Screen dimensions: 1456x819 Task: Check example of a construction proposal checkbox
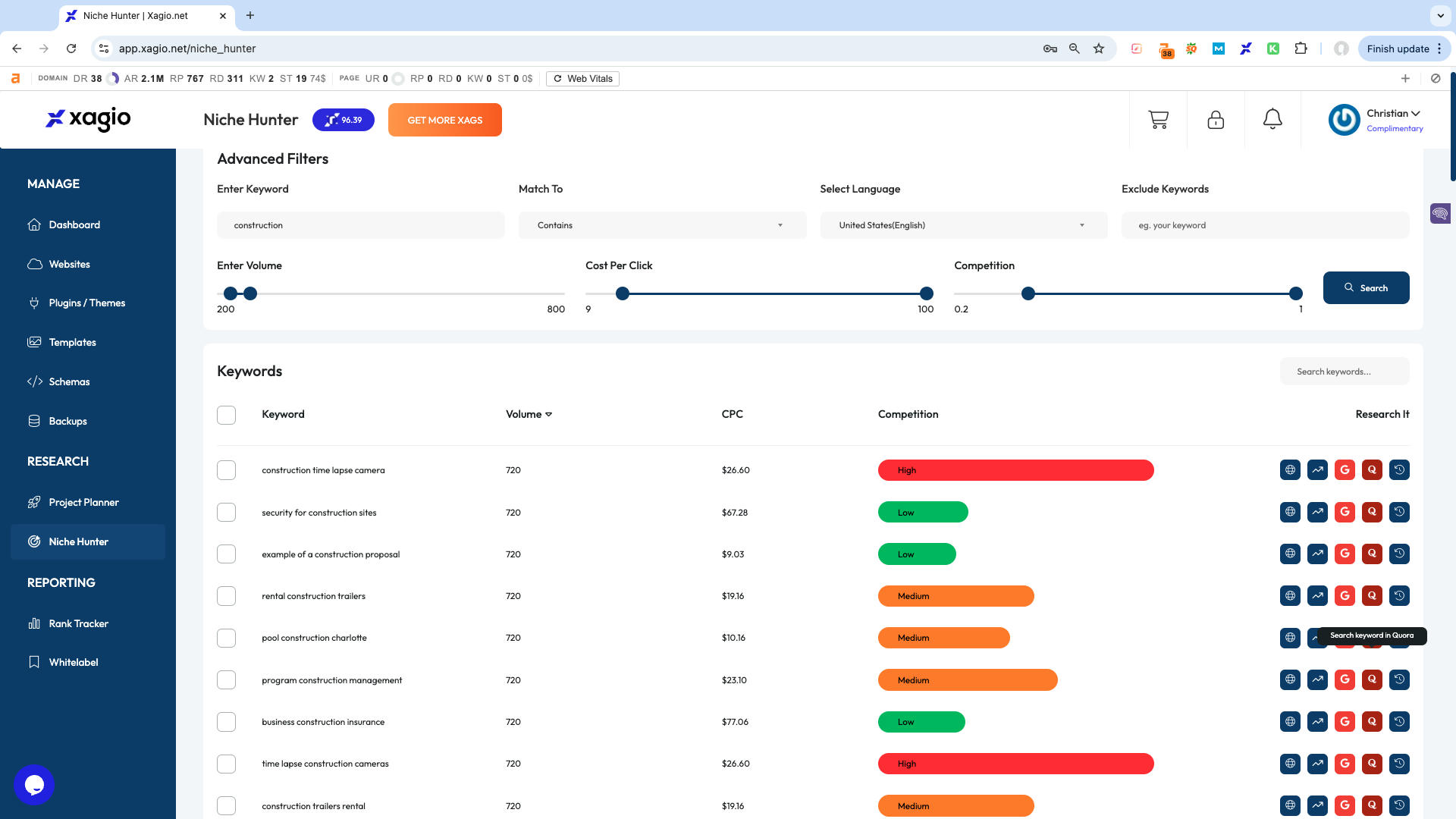(x=226, y=554)
